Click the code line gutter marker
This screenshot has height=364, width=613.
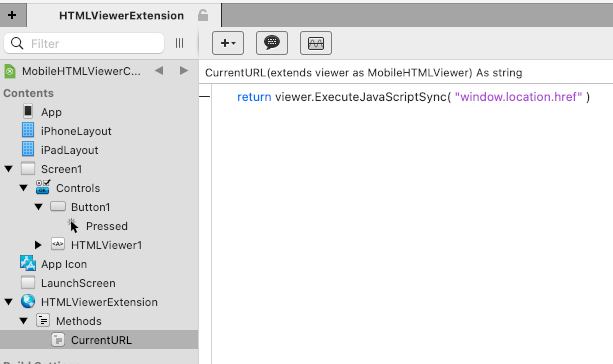pos(204,97)
